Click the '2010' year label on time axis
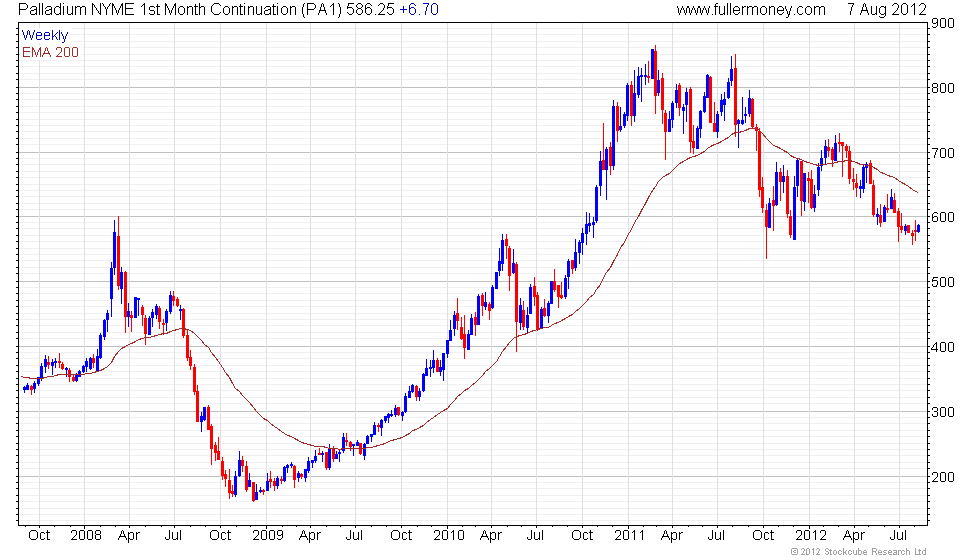980x560 pixels. [449, 536]
